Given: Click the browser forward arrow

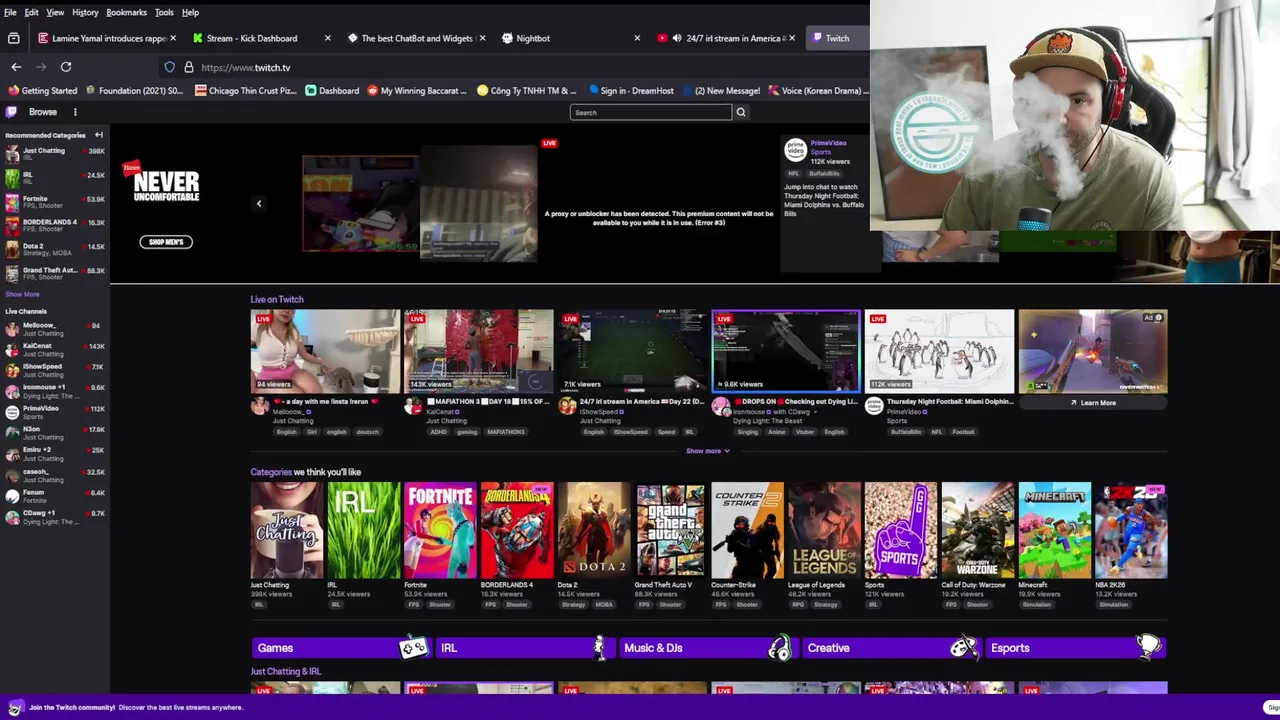Looking at the screenshot, I should pyautogui.click(x=41, y=67).
